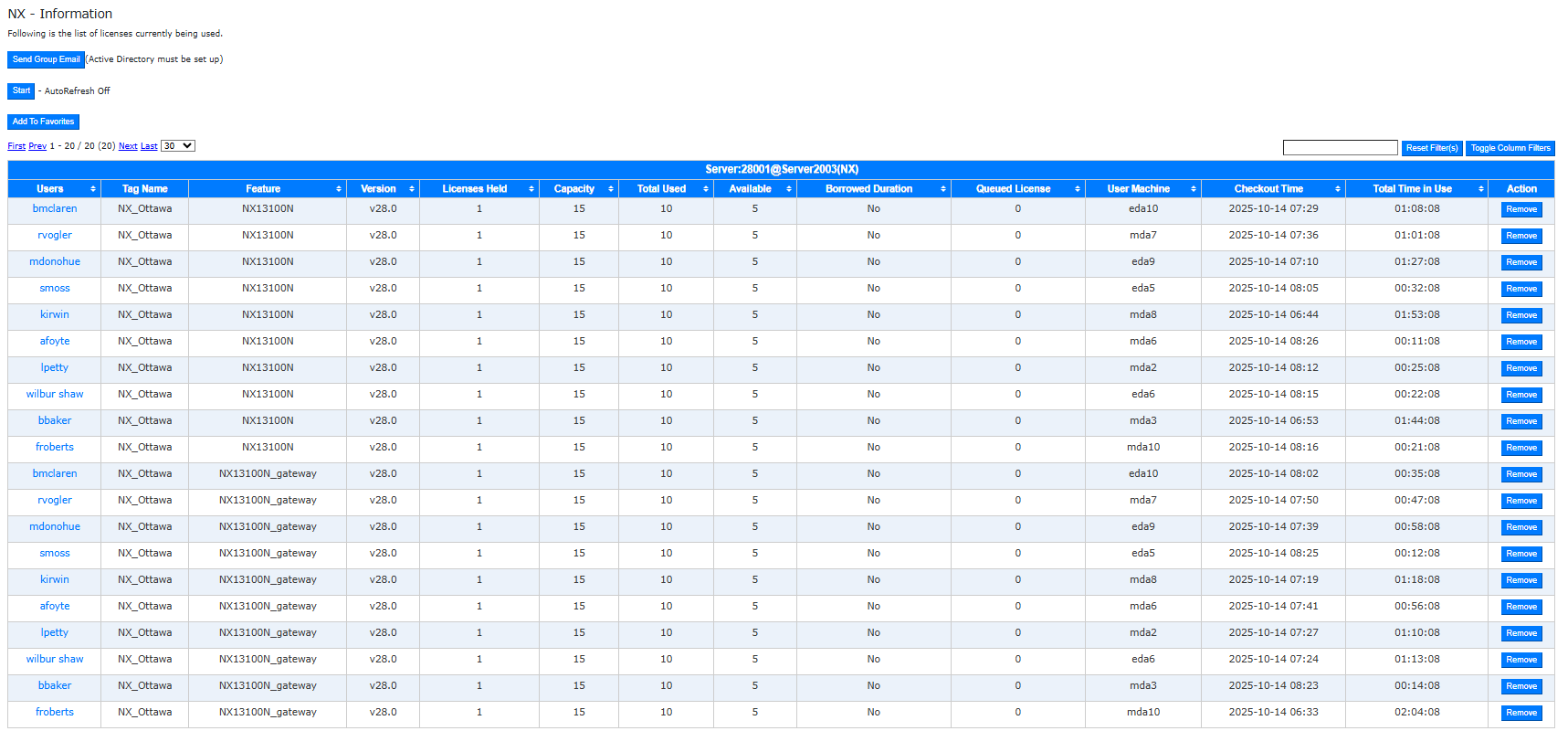
Task: Focus the table filter search field
Action: tap(1340, 148)
